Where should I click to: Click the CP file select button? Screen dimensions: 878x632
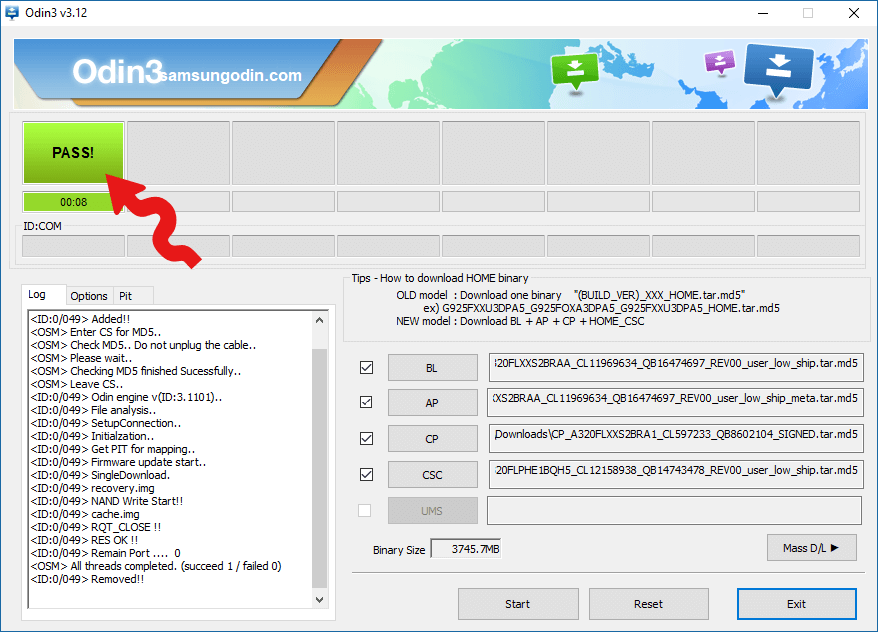[x=432, y=438]
